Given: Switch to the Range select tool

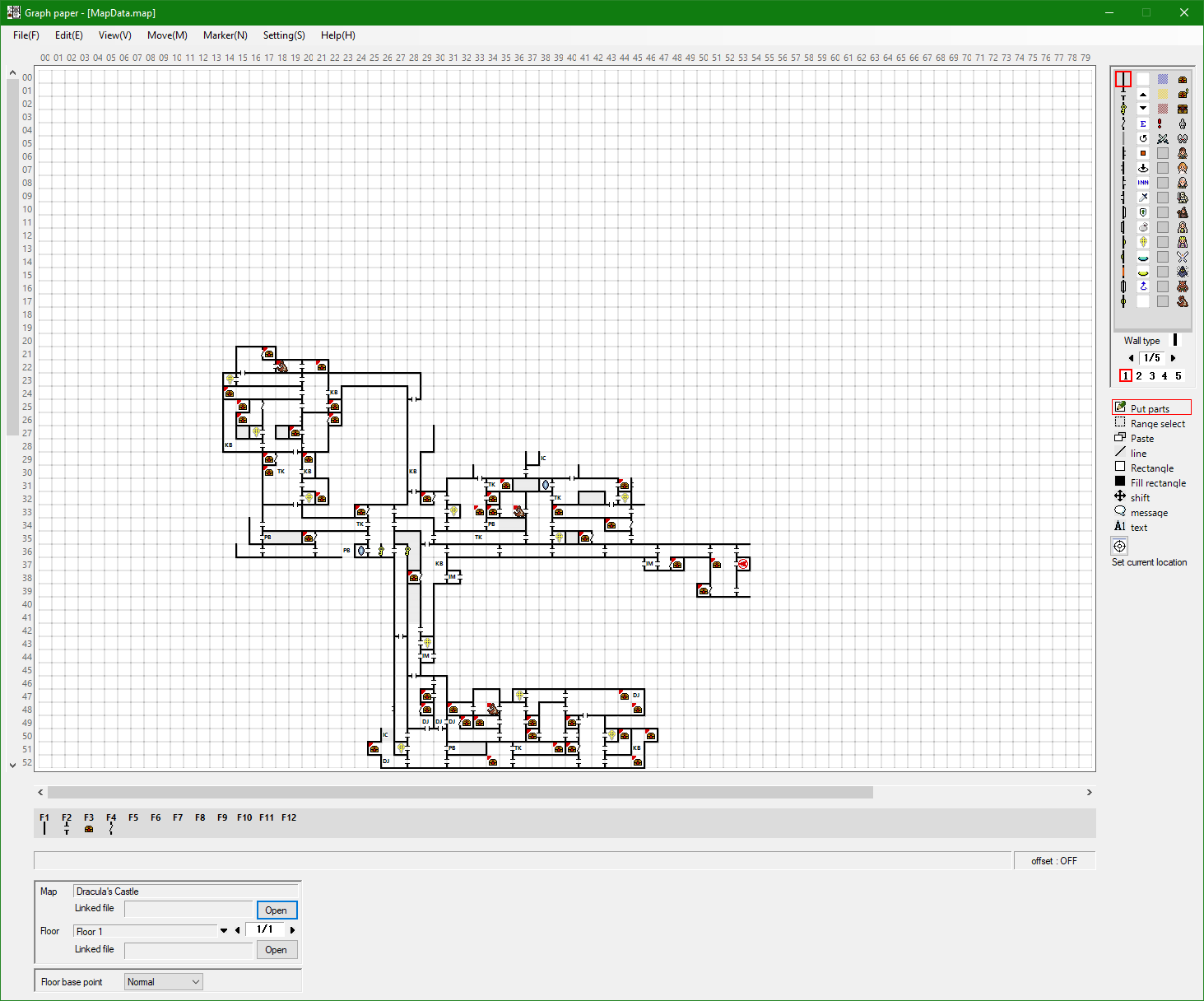Looking at the screenshot, I should coord(1151,423).
